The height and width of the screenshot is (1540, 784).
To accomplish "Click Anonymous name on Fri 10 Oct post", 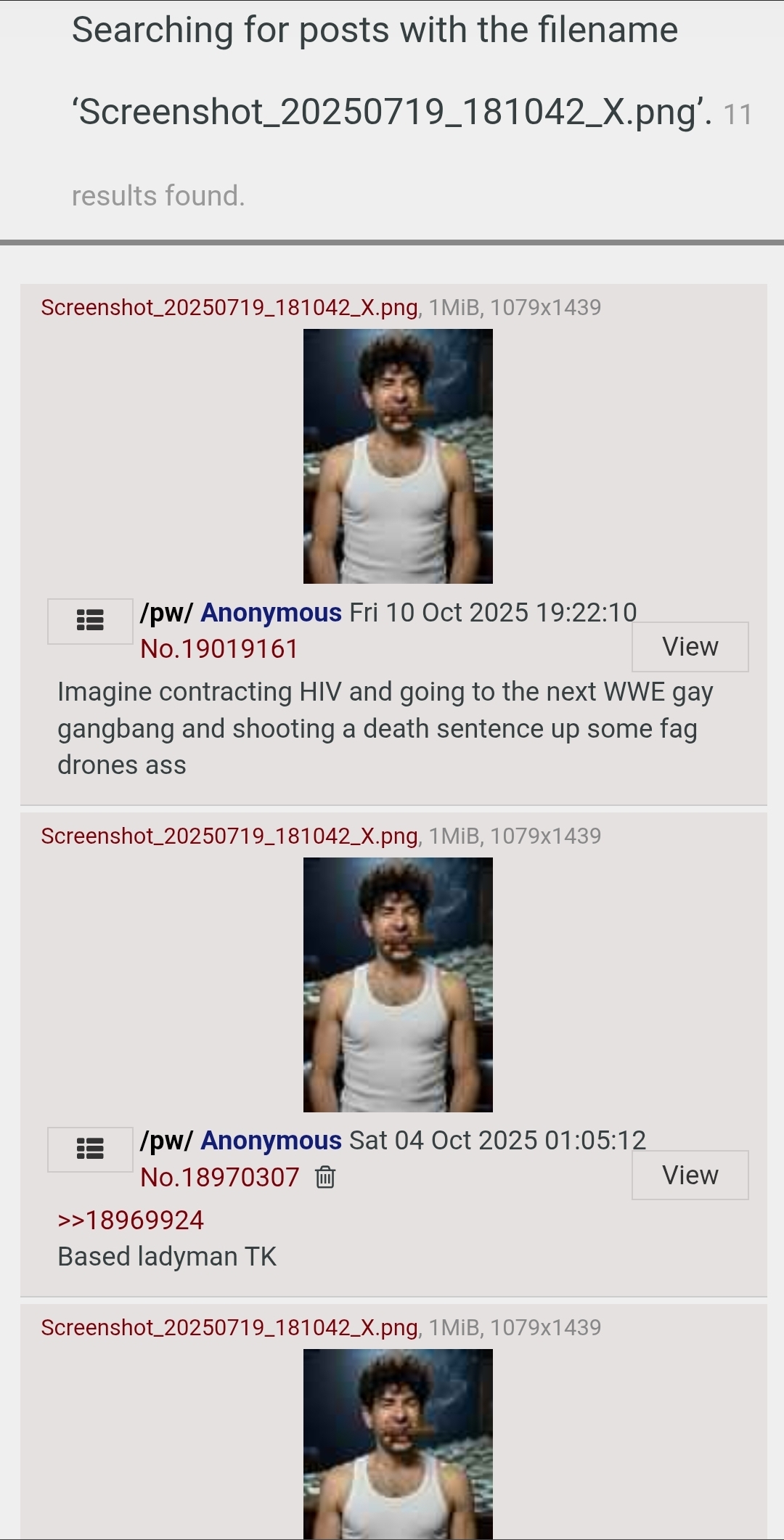I will (x=271, y=613).
